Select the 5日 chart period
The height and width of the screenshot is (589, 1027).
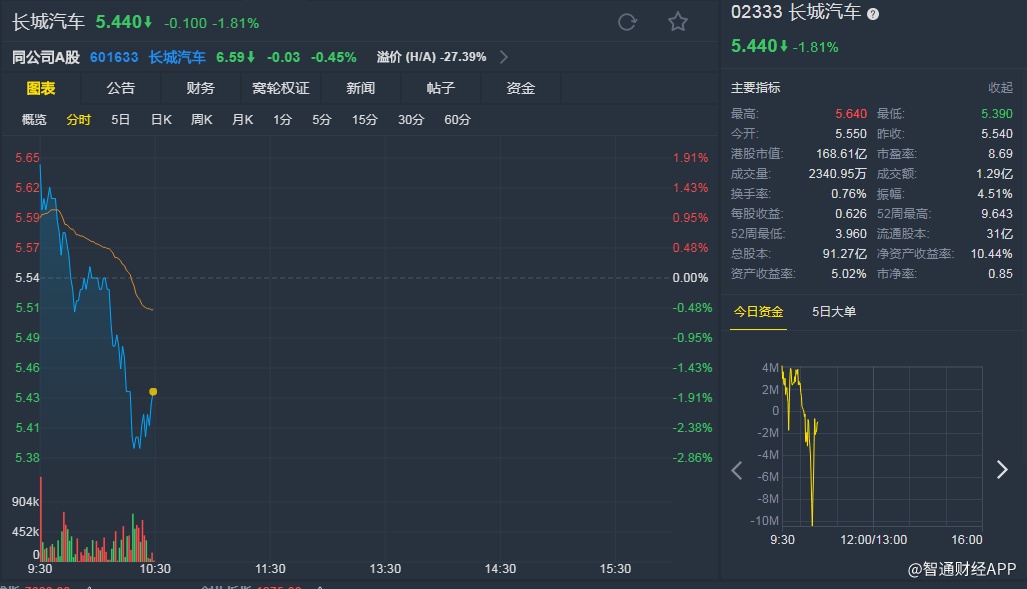click(121, 120)
